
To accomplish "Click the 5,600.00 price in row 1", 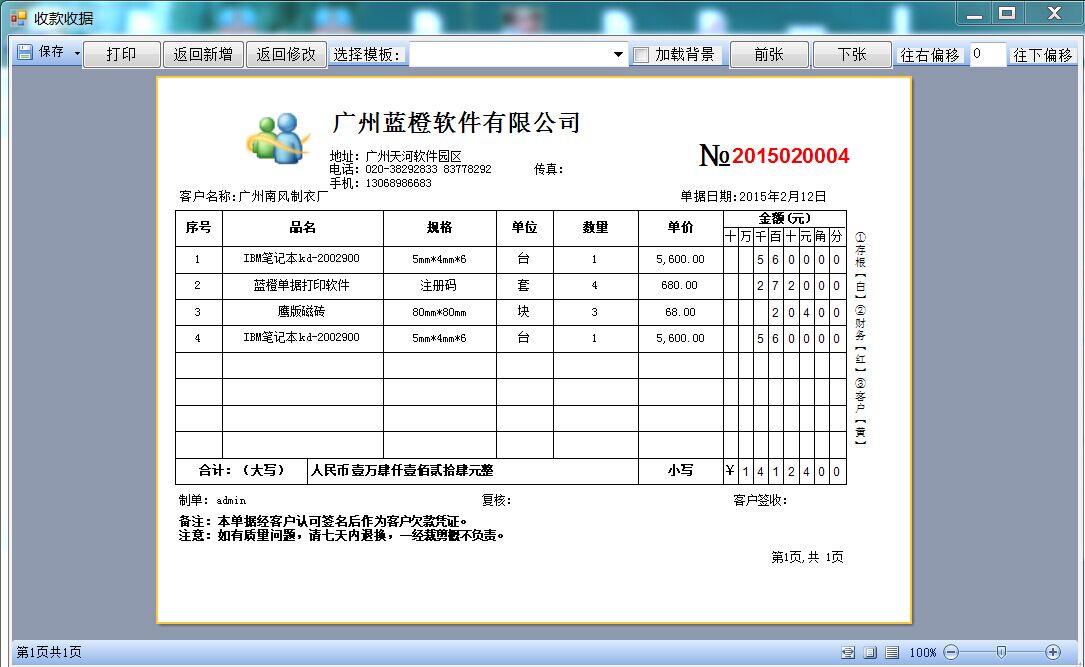I will 680,259.
